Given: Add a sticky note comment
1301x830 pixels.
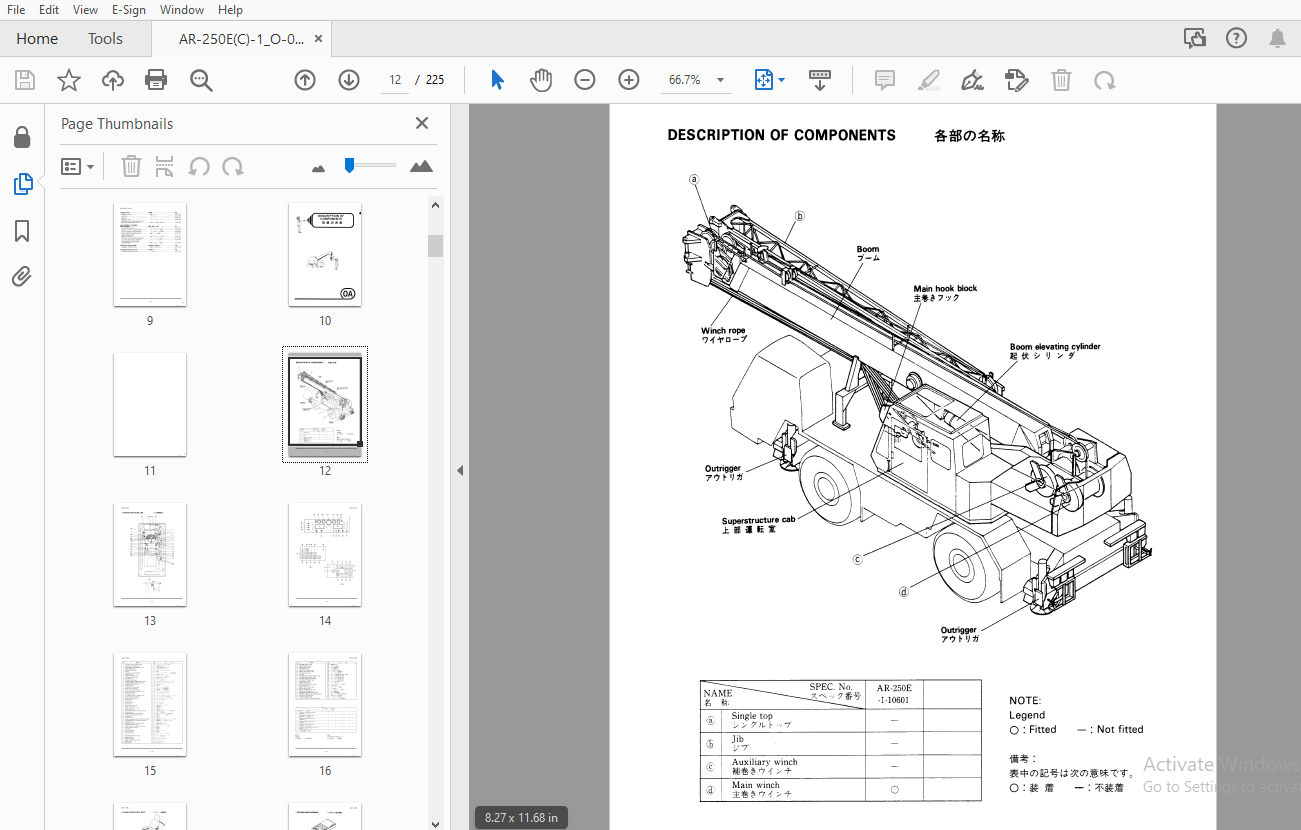Looking at the screenshot, I should coord(885,80).
